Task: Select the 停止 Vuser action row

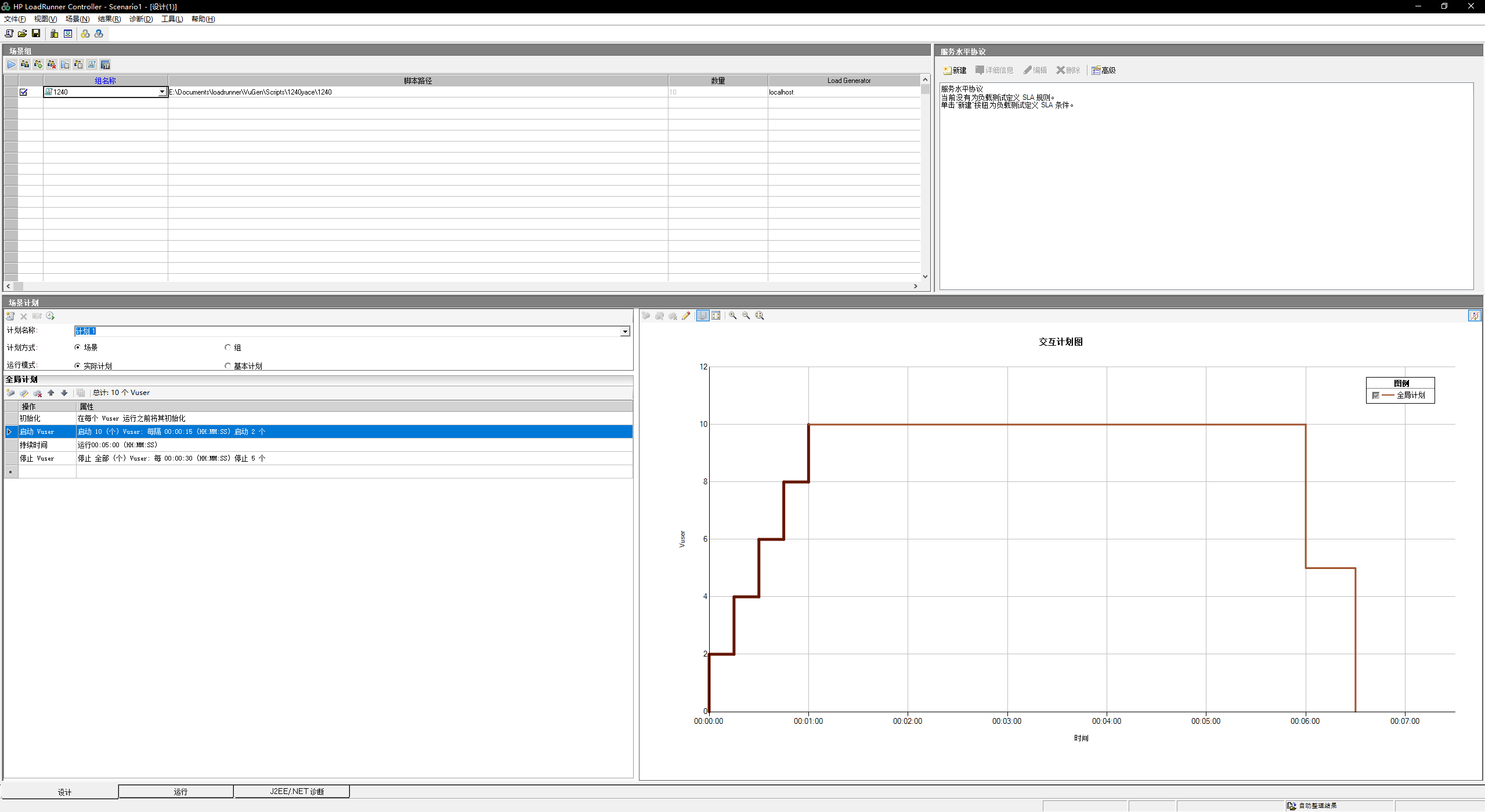Action: click(318, 458)
